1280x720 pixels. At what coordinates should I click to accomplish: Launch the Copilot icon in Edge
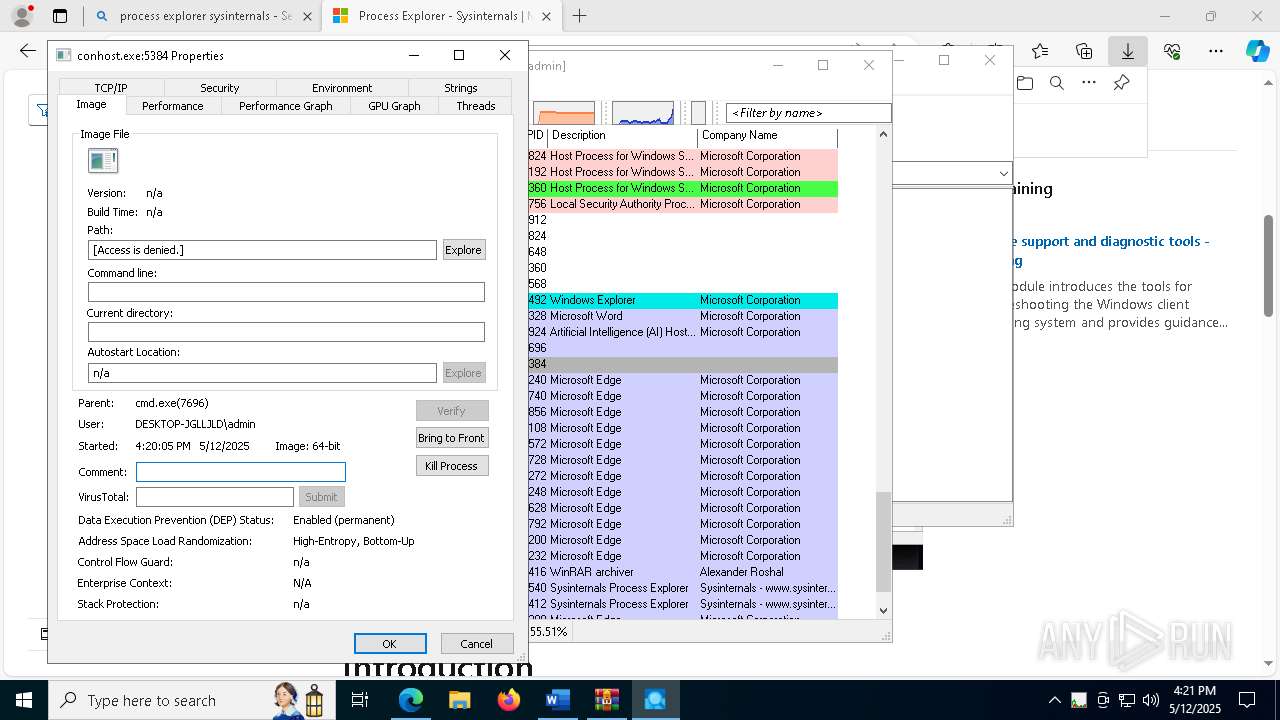pyautogui.click(x=1258, y=51)
